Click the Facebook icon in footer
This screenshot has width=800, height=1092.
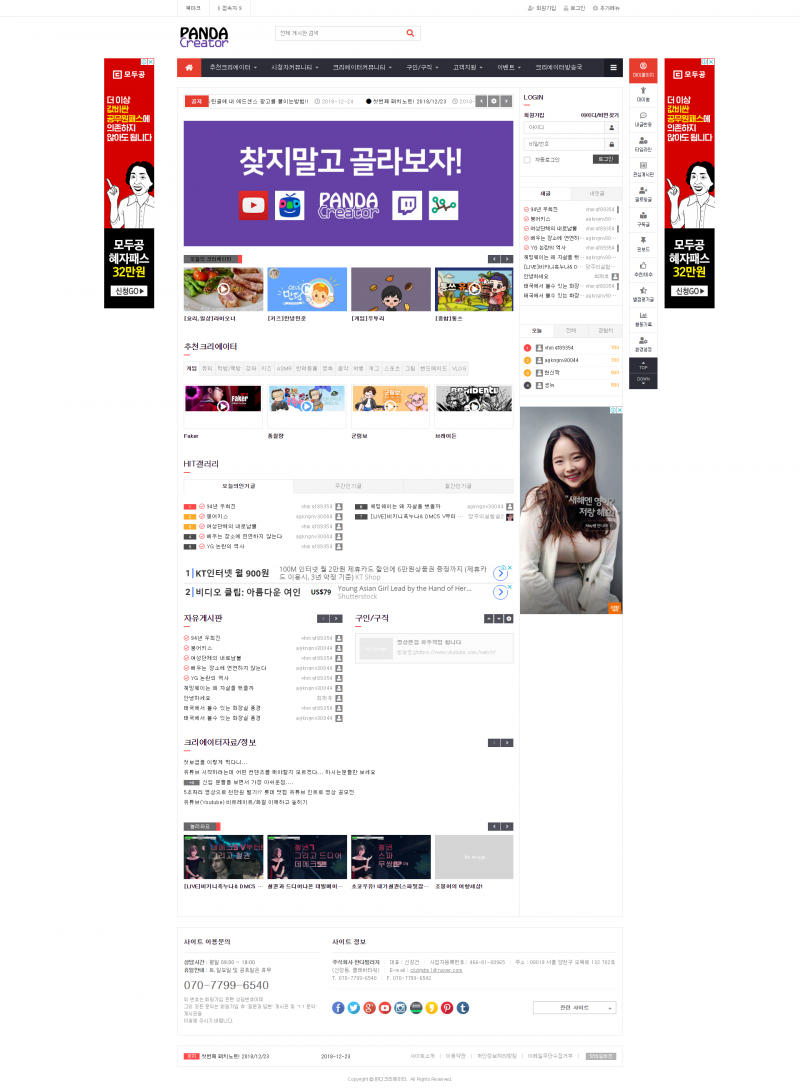[x=338, y=1008]
